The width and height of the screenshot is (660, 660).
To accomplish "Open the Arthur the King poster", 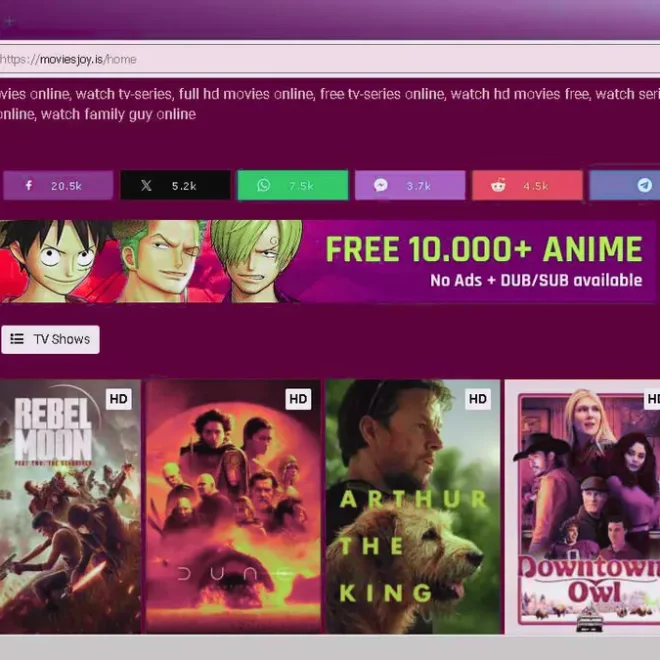I will (412, 506).
